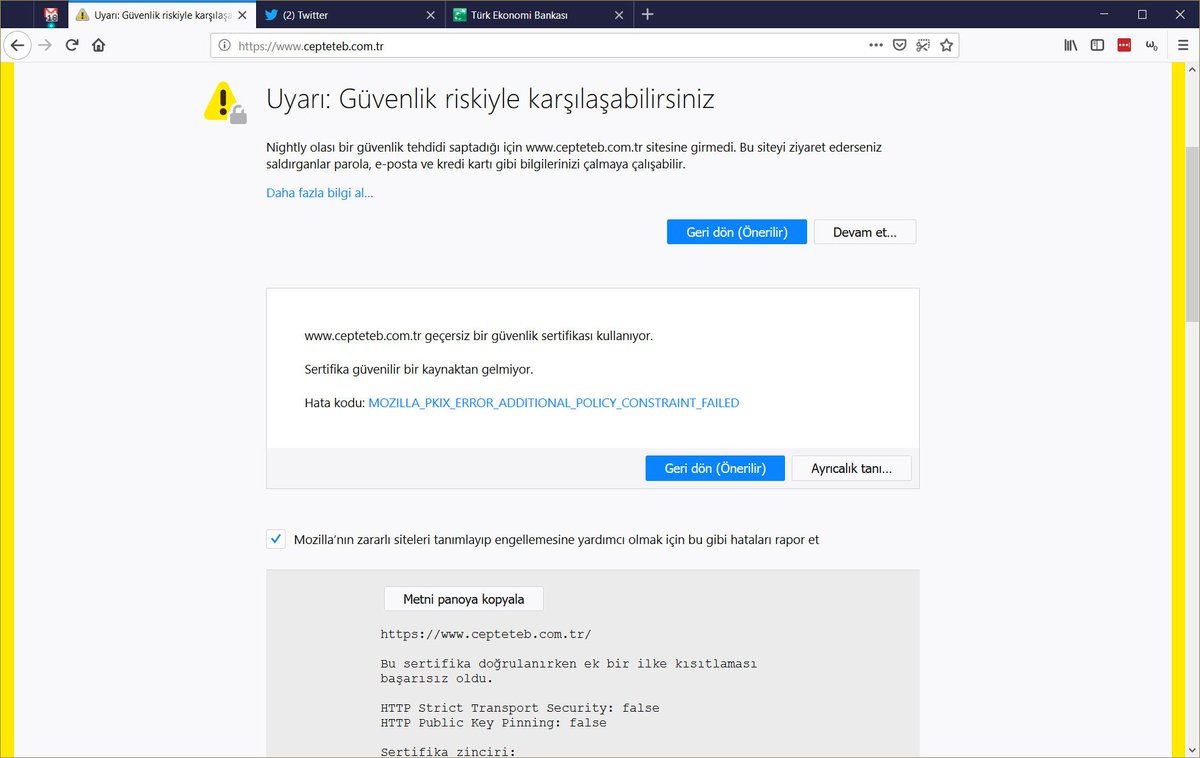This screenshot has width=1200, height=758.
Task: Select the pinned tab with red icon
Action: (51, 15)
